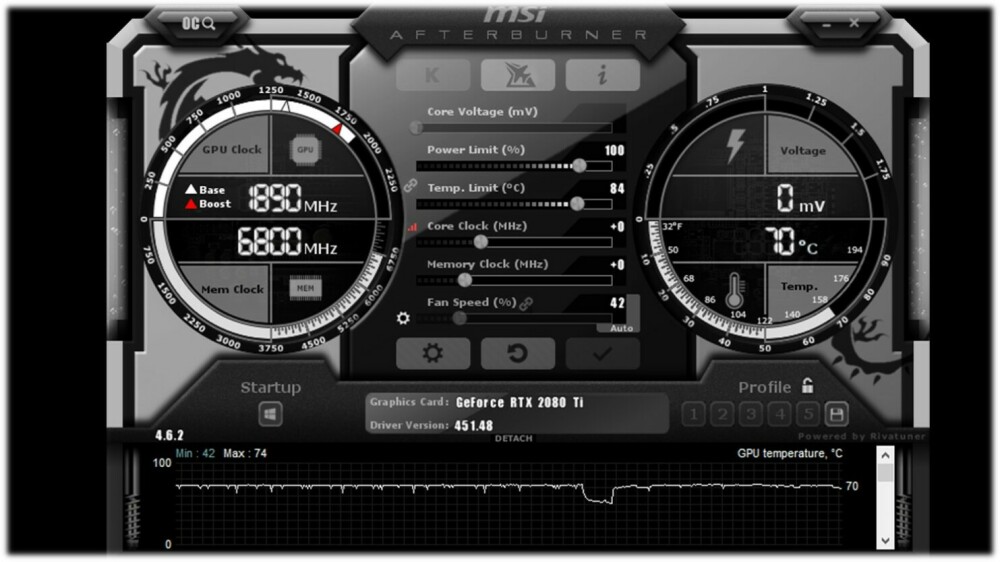
Task: Enable apply at Windows startup
Action: point(270,415)
